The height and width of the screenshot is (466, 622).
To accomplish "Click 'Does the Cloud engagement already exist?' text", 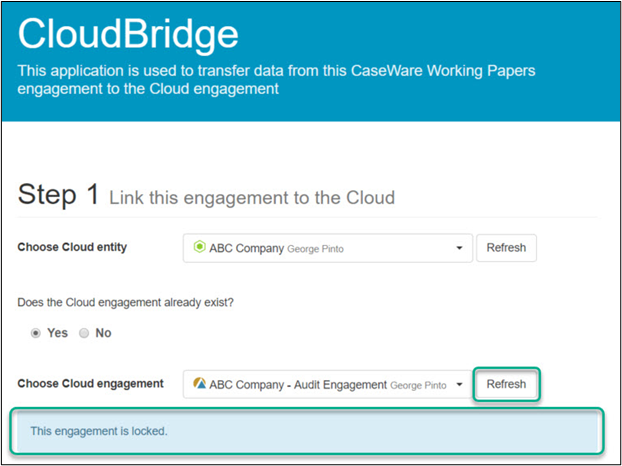I will coord(126,303).
